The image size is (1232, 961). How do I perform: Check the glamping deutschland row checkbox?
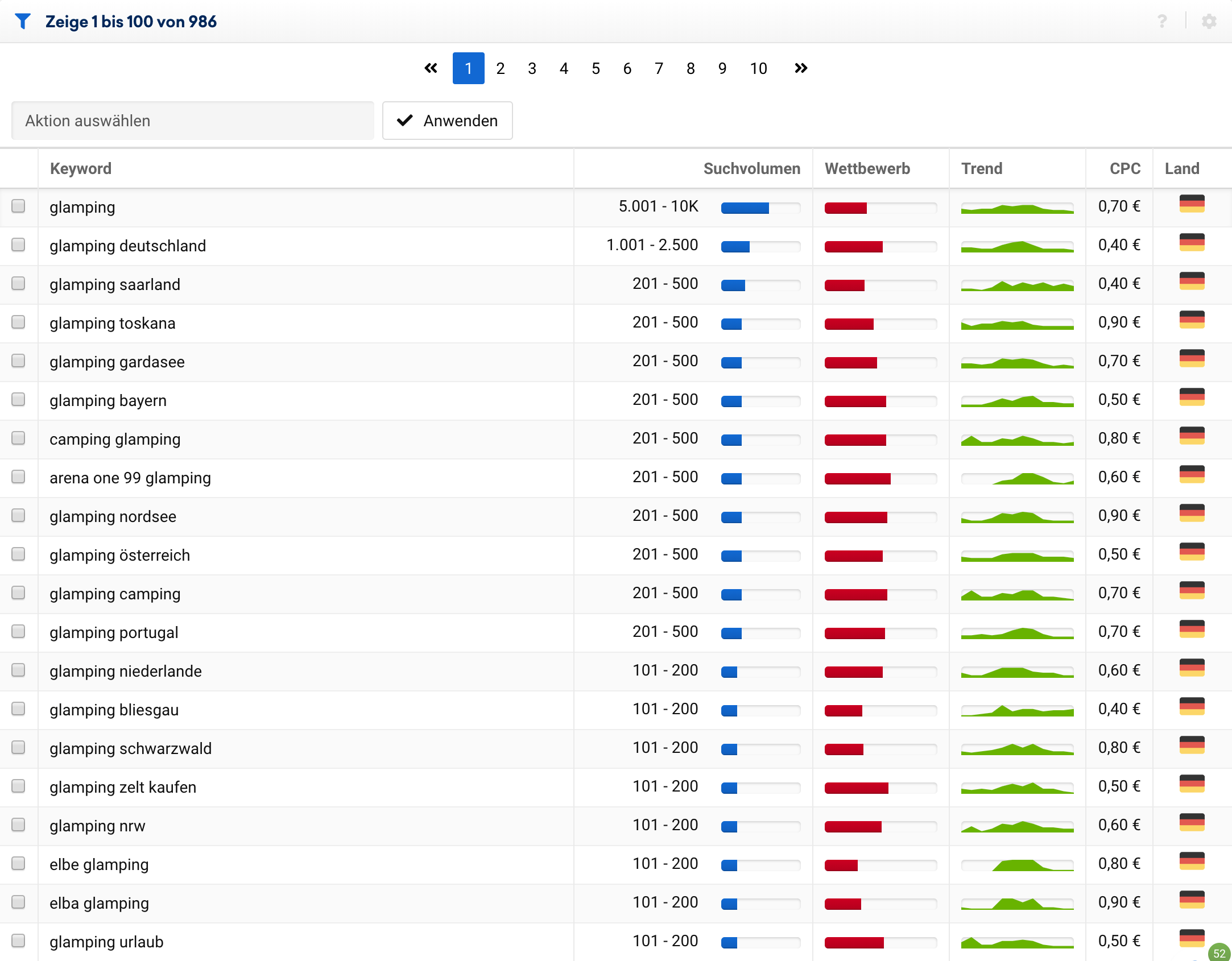point(18,245)
